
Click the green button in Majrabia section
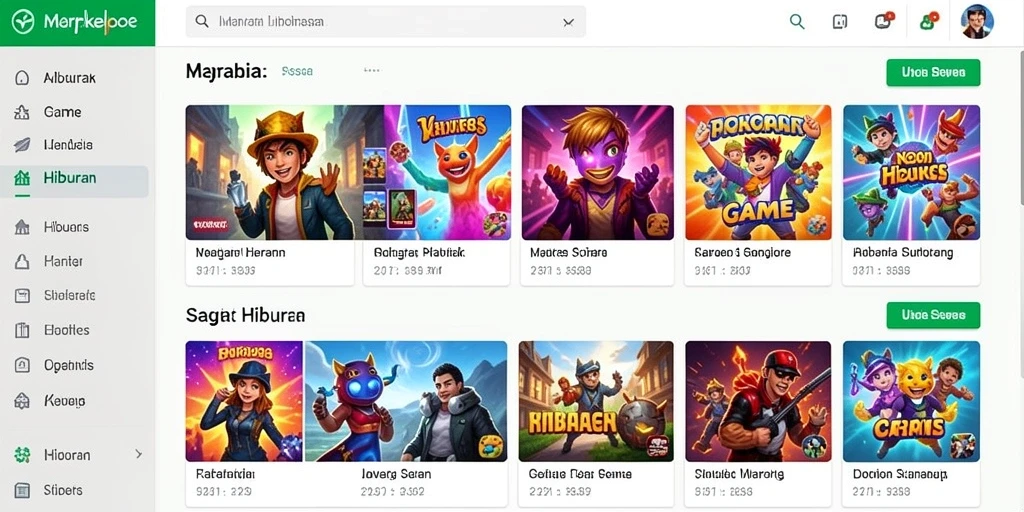pos(933,72)
